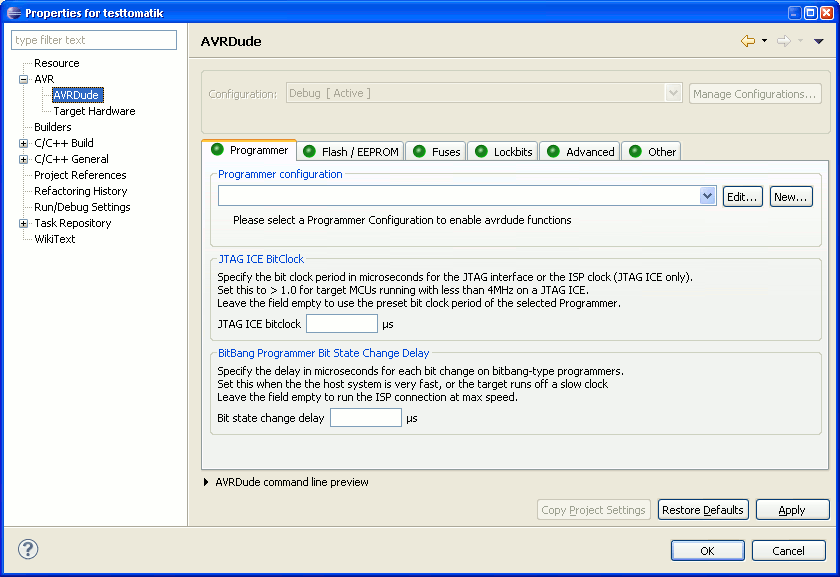Select Task Repository tree item label
Screen dimensions: 840x577
[73, 223]
